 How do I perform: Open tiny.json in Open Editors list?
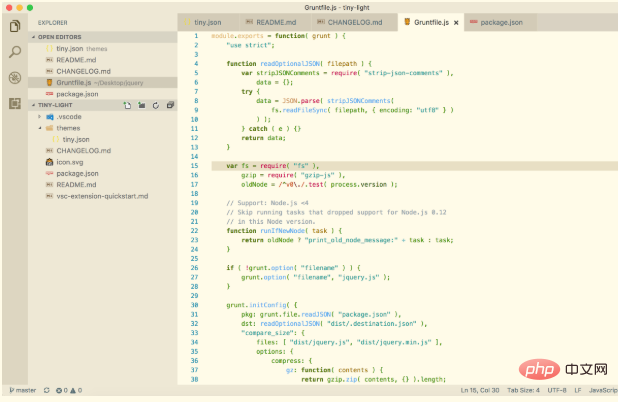click(102, 48)
